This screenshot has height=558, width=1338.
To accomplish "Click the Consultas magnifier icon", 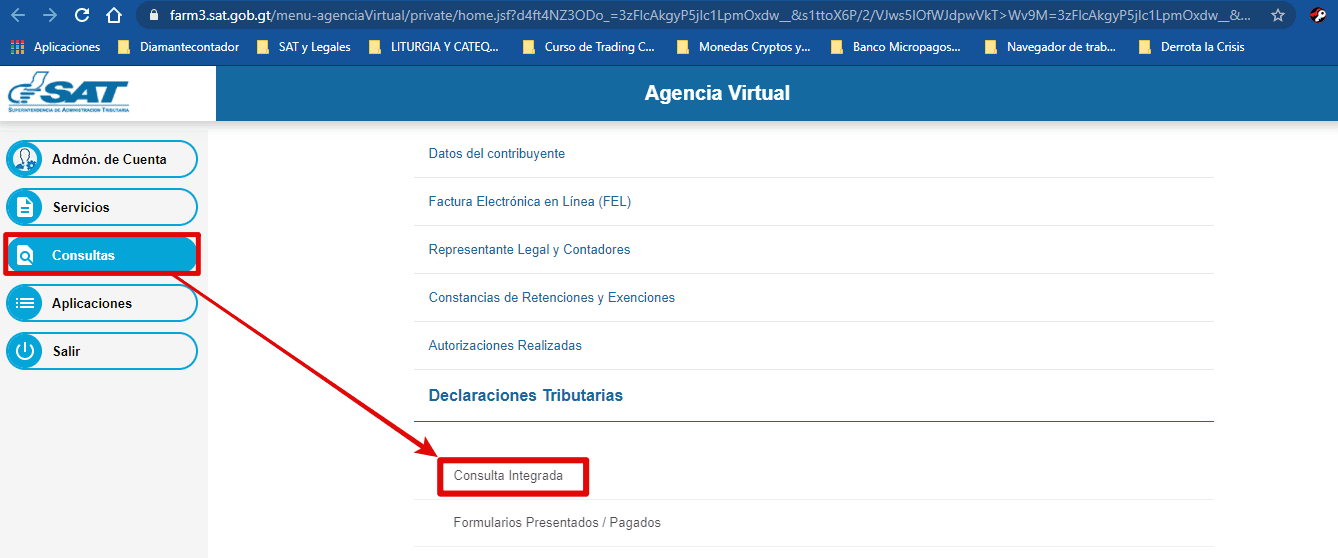I will pyautogui.click(x=25, y=256).
